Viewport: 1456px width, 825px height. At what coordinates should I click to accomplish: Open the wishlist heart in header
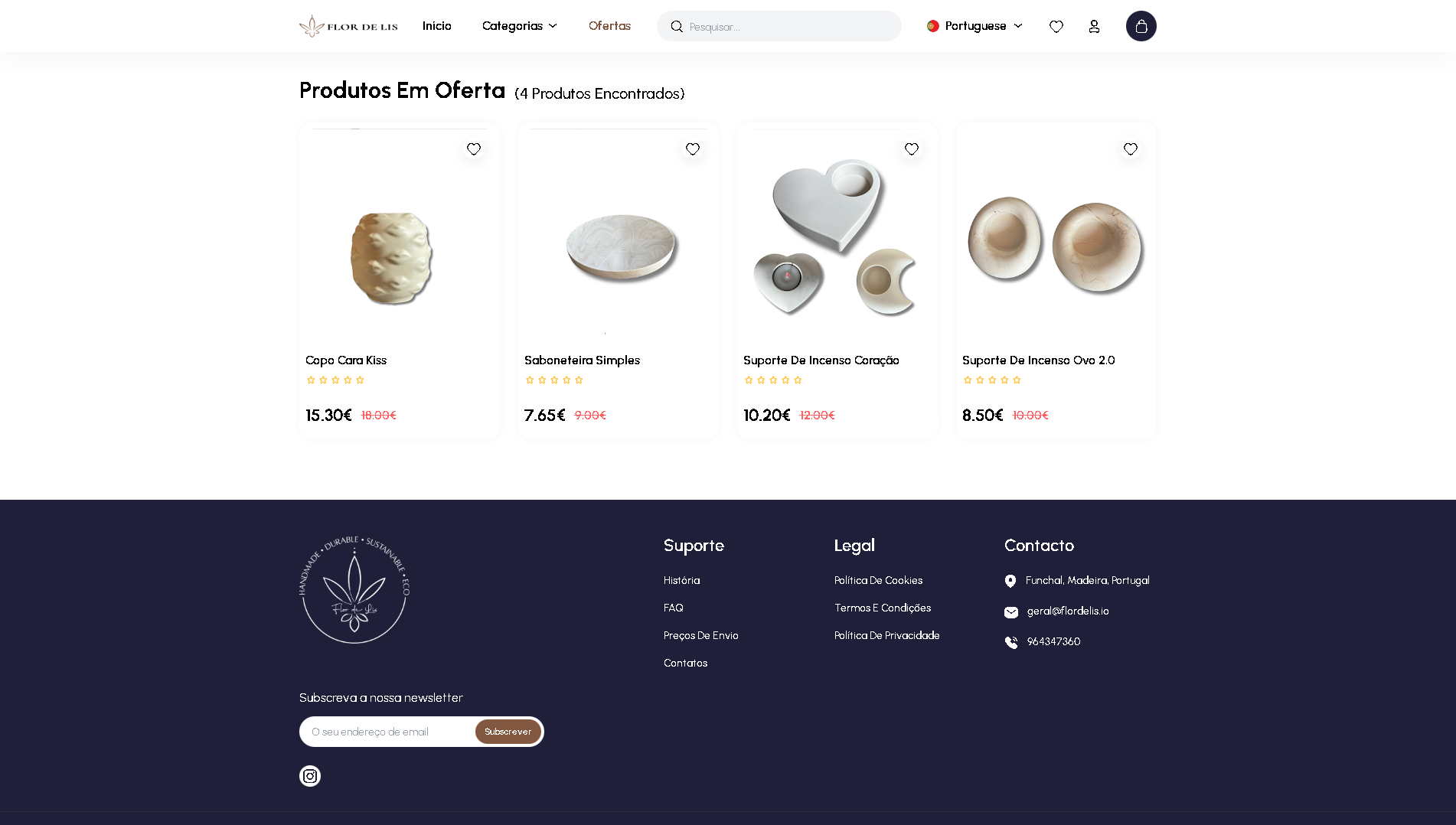(x=1056, y=26)
